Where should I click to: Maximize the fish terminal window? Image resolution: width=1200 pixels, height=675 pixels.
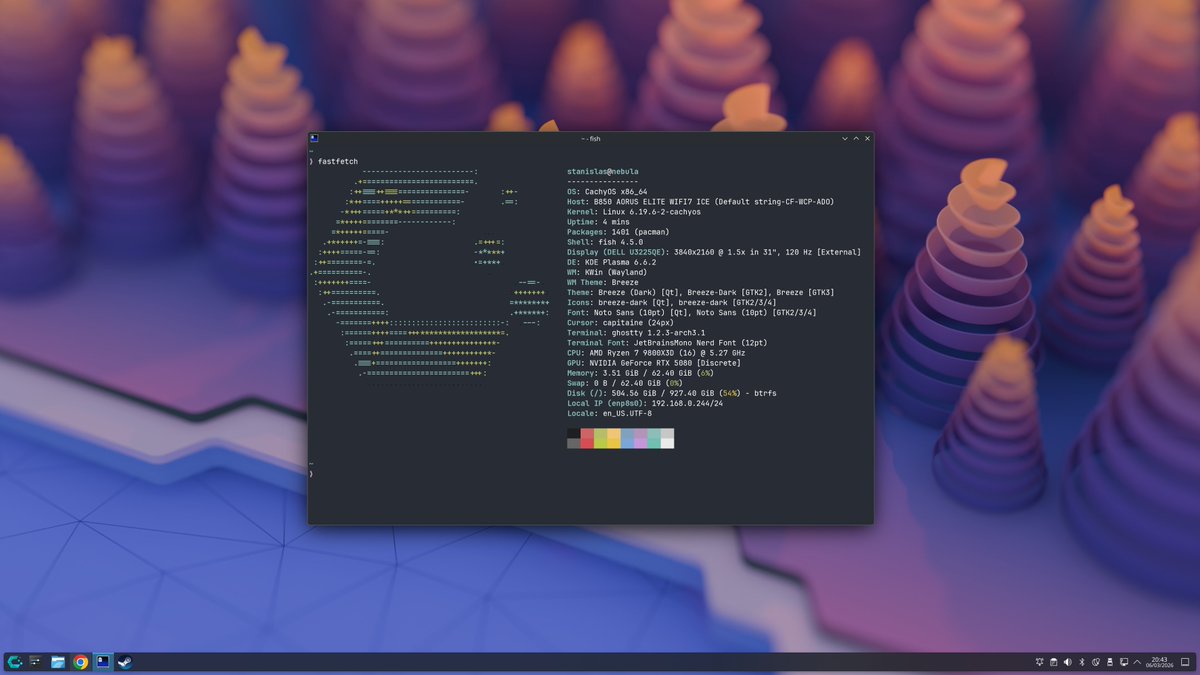[x=856, y=138]
